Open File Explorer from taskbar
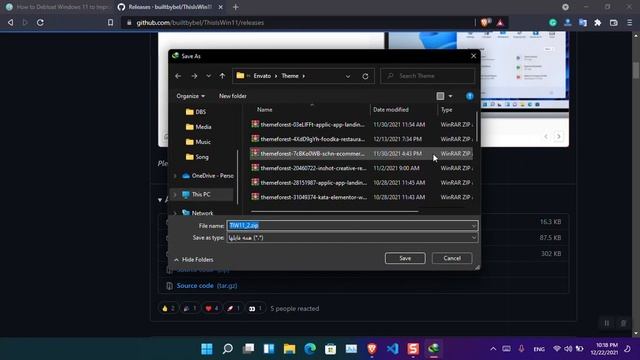Viewport: 640px width, 360px height. pyautogui.click(x=289, y=349)
